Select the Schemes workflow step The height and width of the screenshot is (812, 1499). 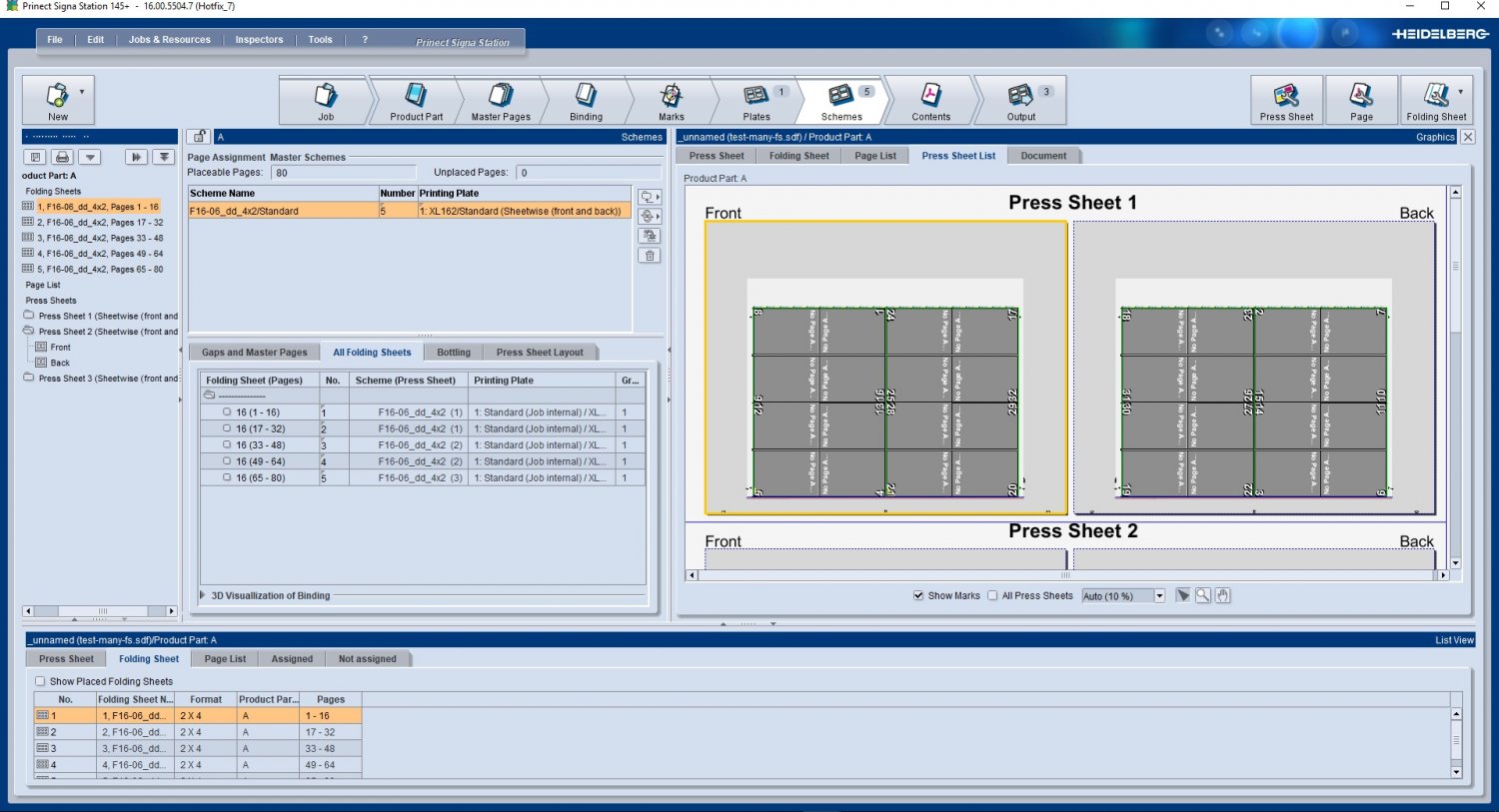click(841, 101)
